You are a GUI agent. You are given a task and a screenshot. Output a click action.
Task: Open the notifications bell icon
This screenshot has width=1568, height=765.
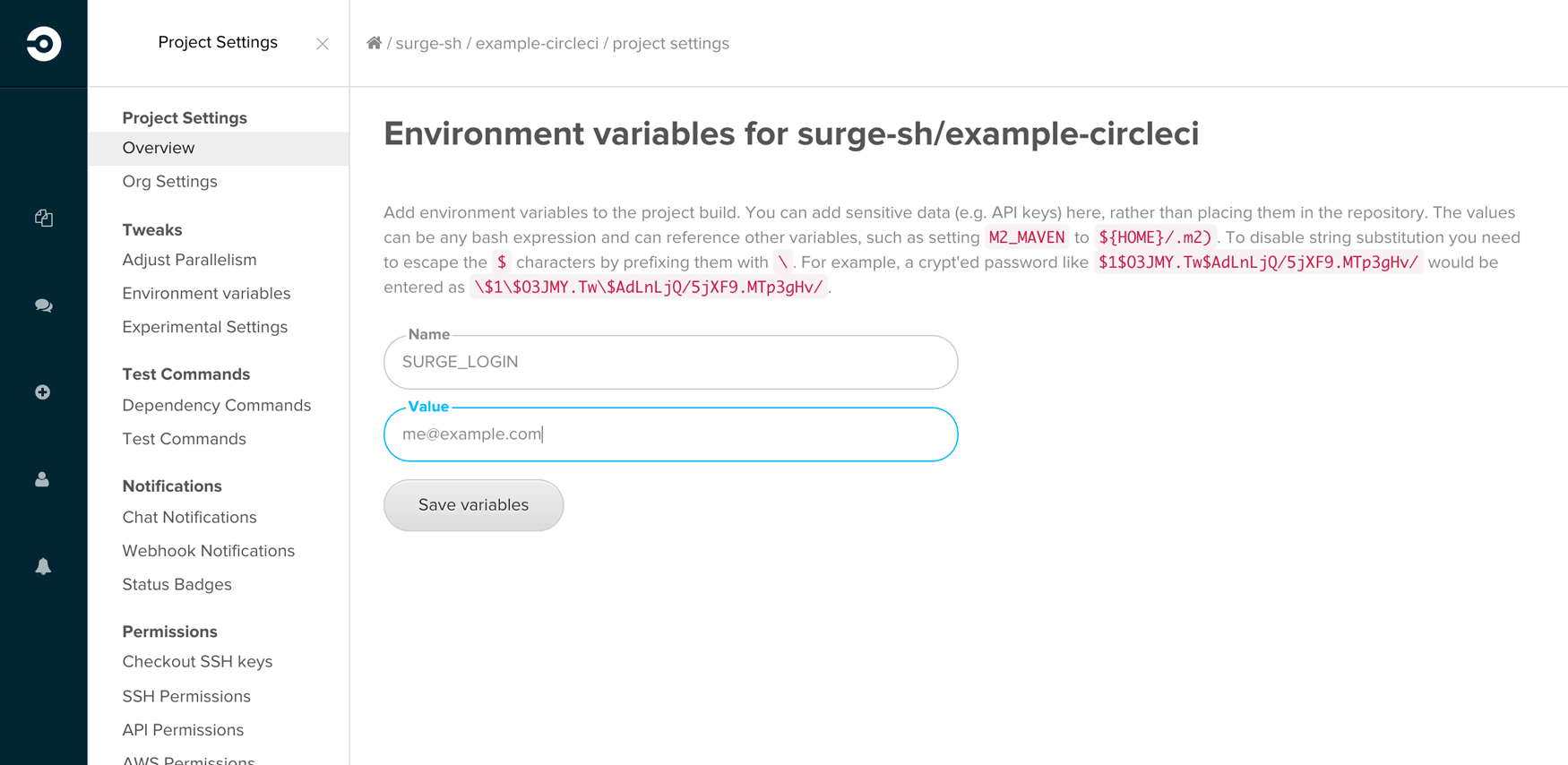[43, 566]
